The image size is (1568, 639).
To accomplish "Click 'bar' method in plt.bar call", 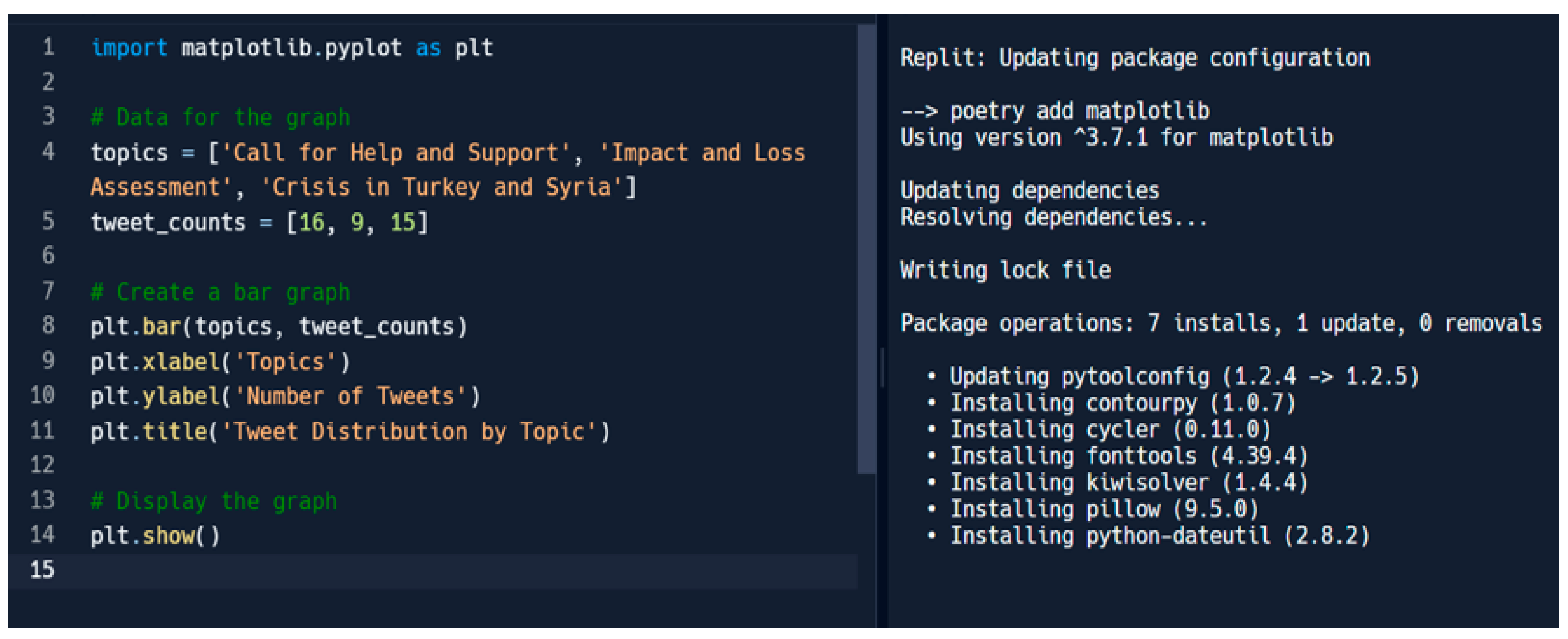I will point(162,327).
